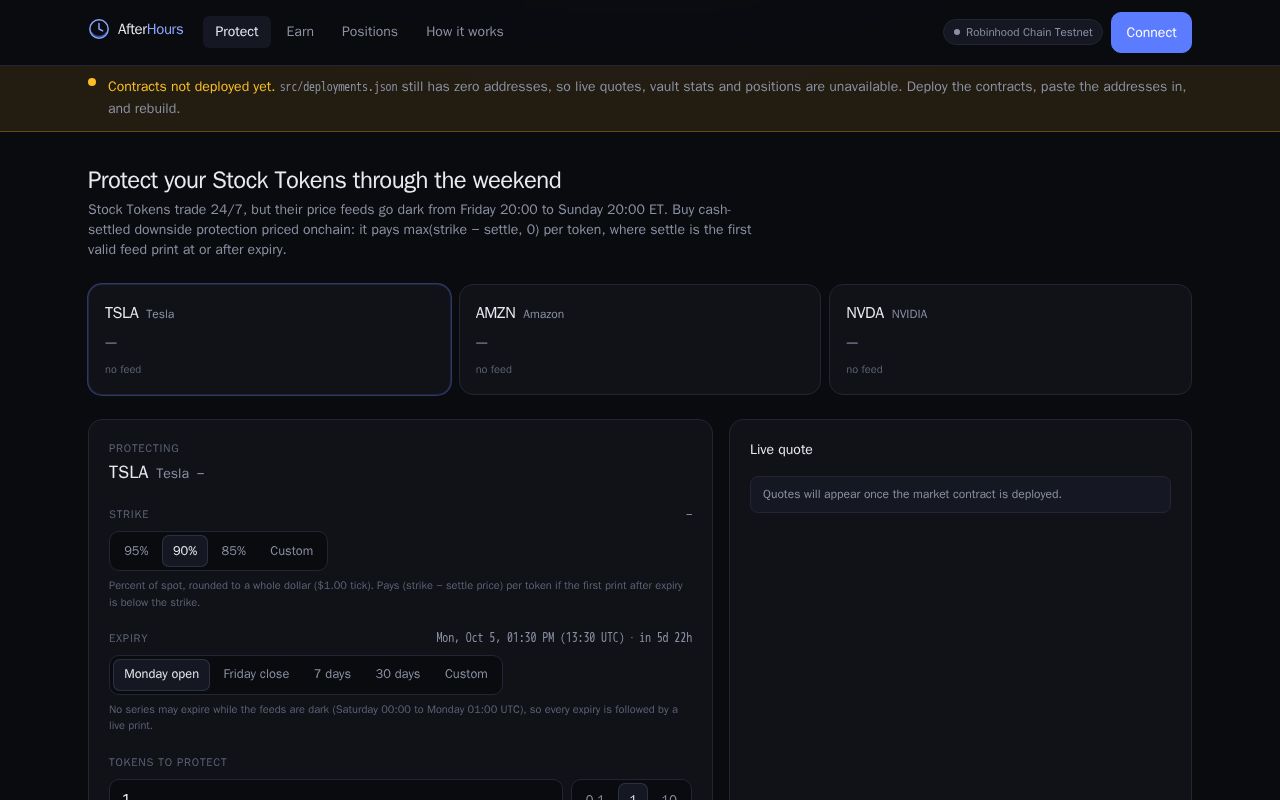Select the AMZN Amazon token card
This screenshot has width=1280, height=800.
[640, 339]
